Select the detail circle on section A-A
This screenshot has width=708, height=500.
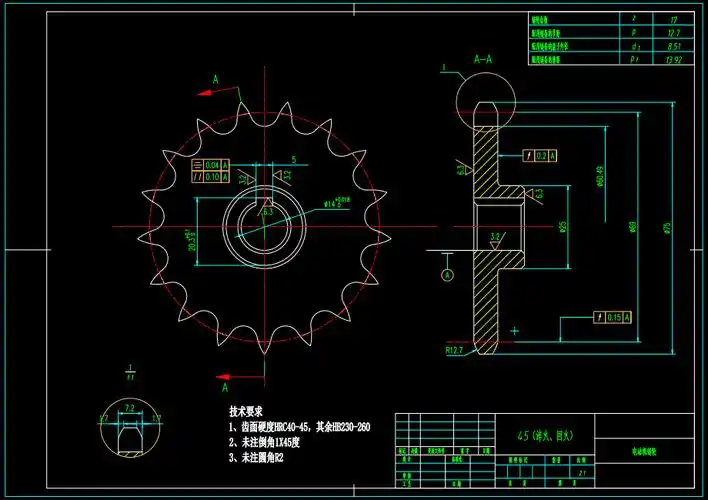pyautogui.click(x=485, y=100)
